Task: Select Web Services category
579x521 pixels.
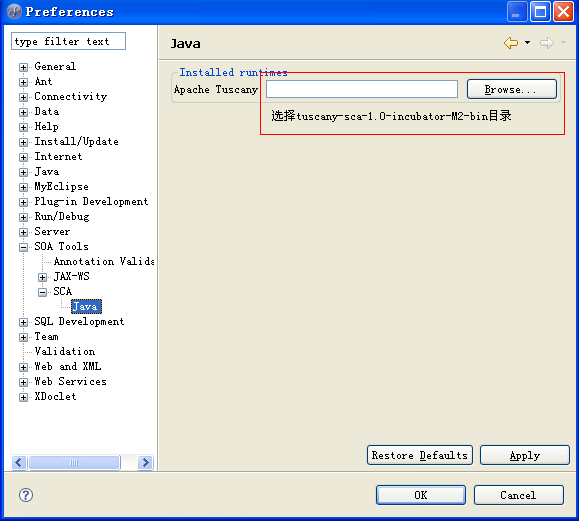Action: click(x=71, y=381)
